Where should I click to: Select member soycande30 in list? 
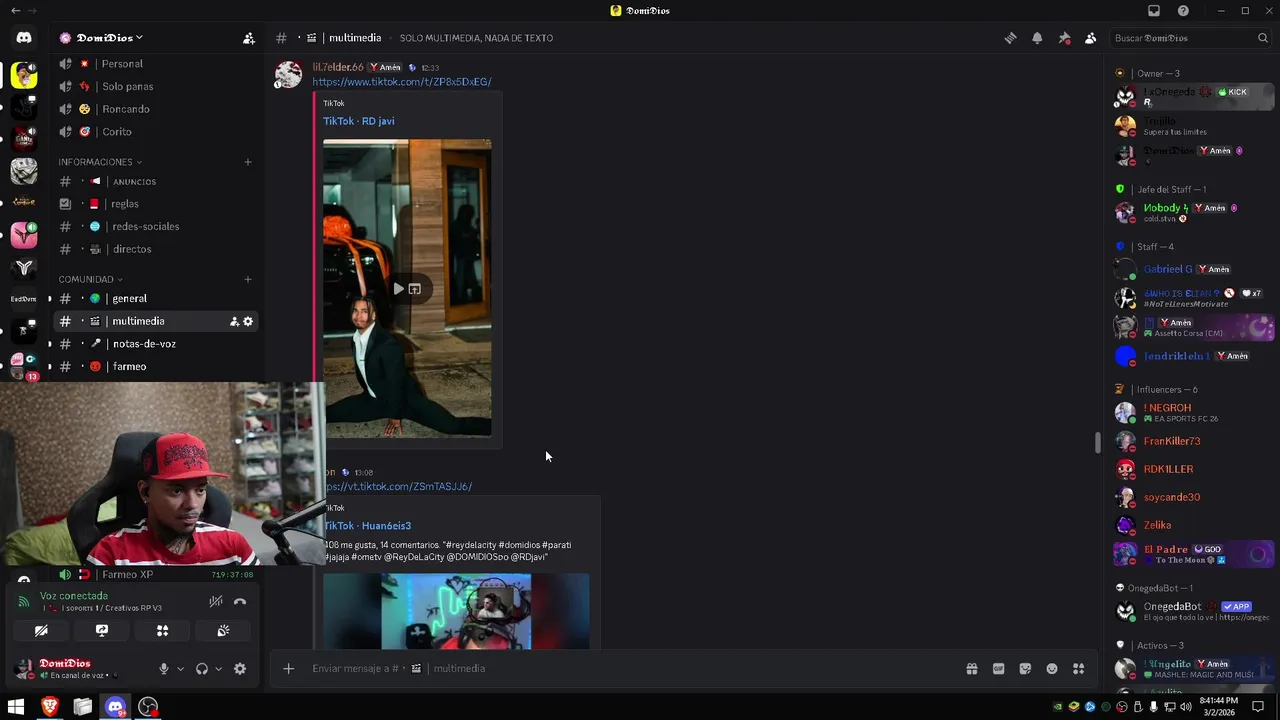pyautogui.click(x=1194, y=497)
